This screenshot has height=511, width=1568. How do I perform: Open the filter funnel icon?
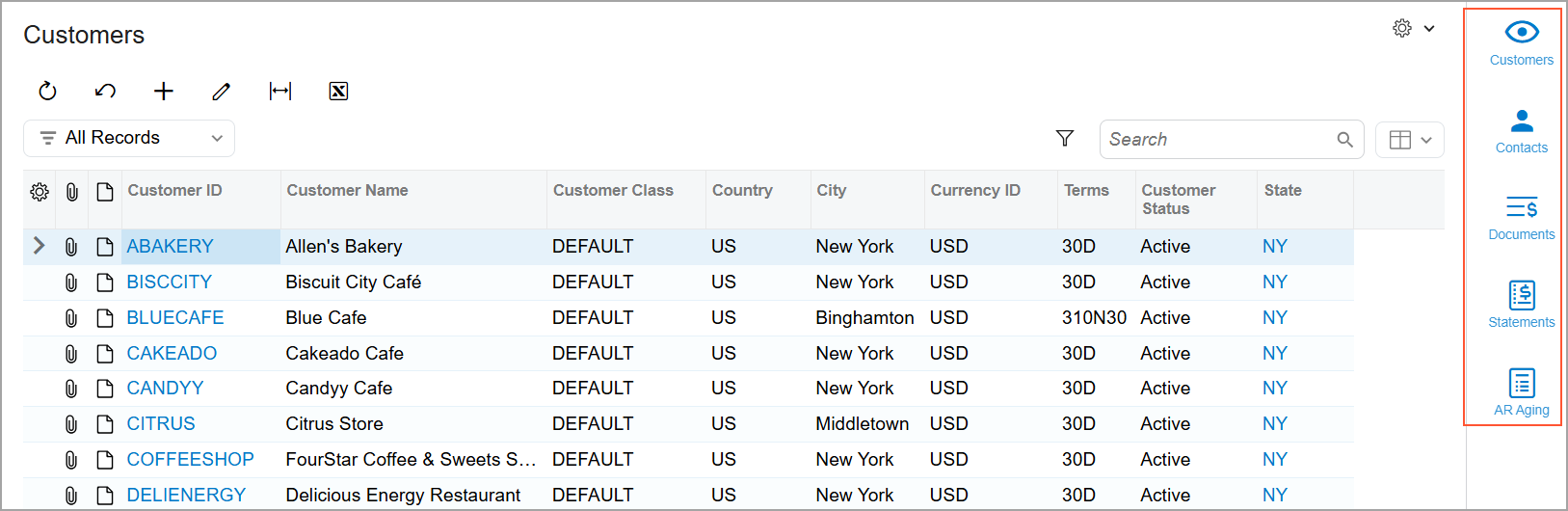point(1065,139)
